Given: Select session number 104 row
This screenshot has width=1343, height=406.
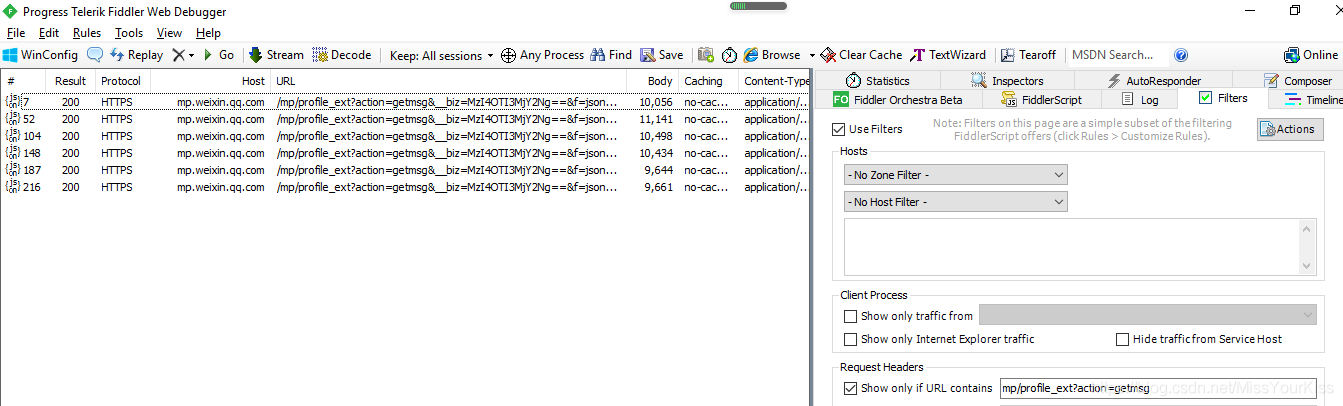Looking at the screenshot, I should [x=404, y=136].
